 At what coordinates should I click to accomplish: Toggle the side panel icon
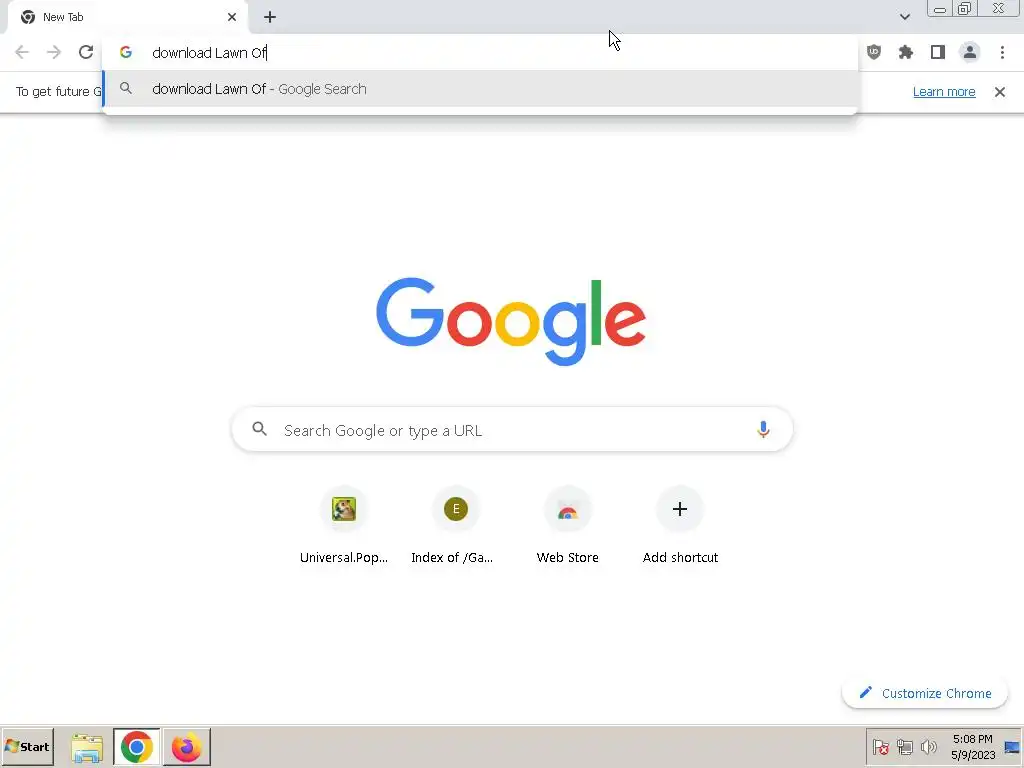[x=938, y=52]
